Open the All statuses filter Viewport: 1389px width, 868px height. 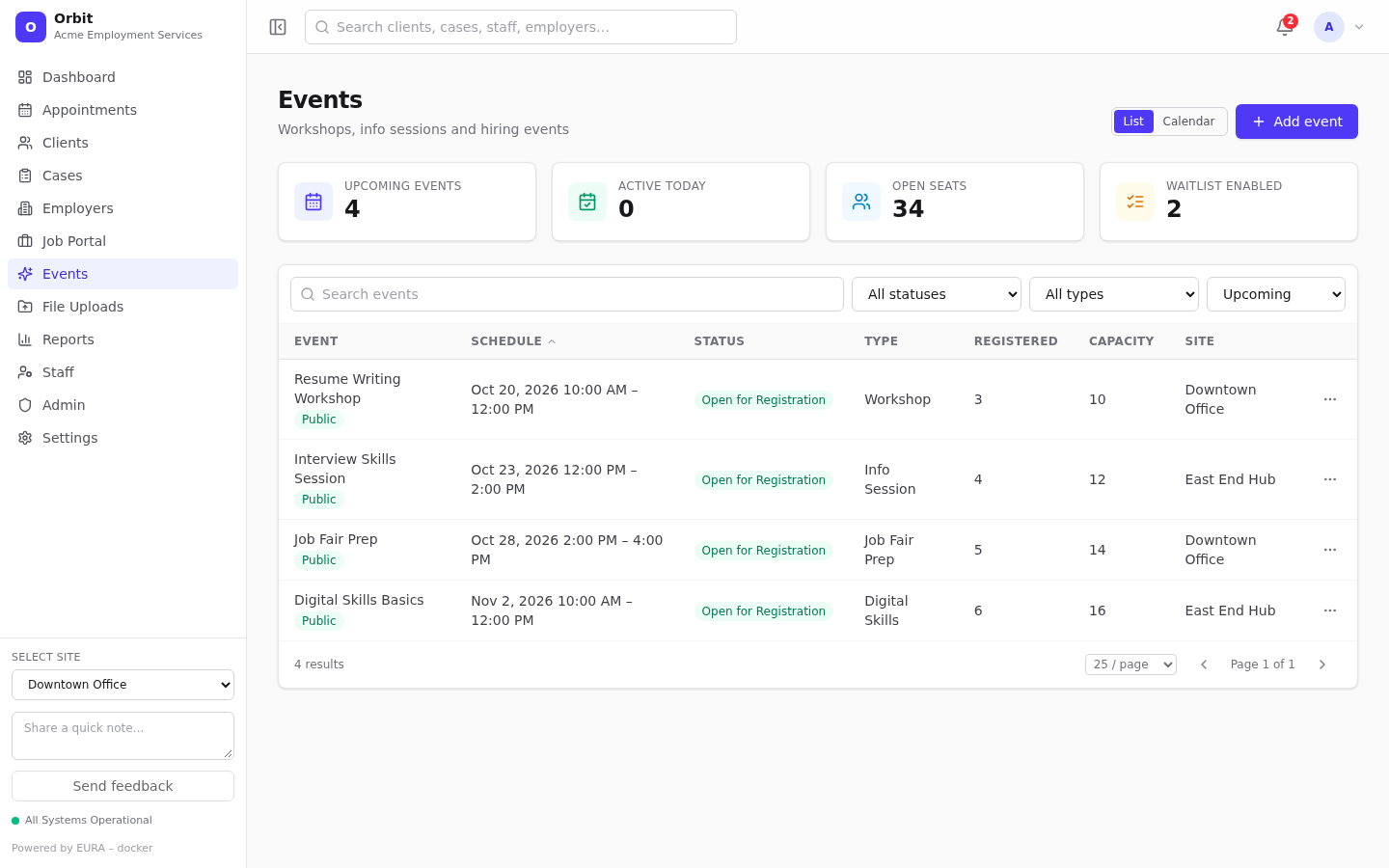tap(937, 294)
